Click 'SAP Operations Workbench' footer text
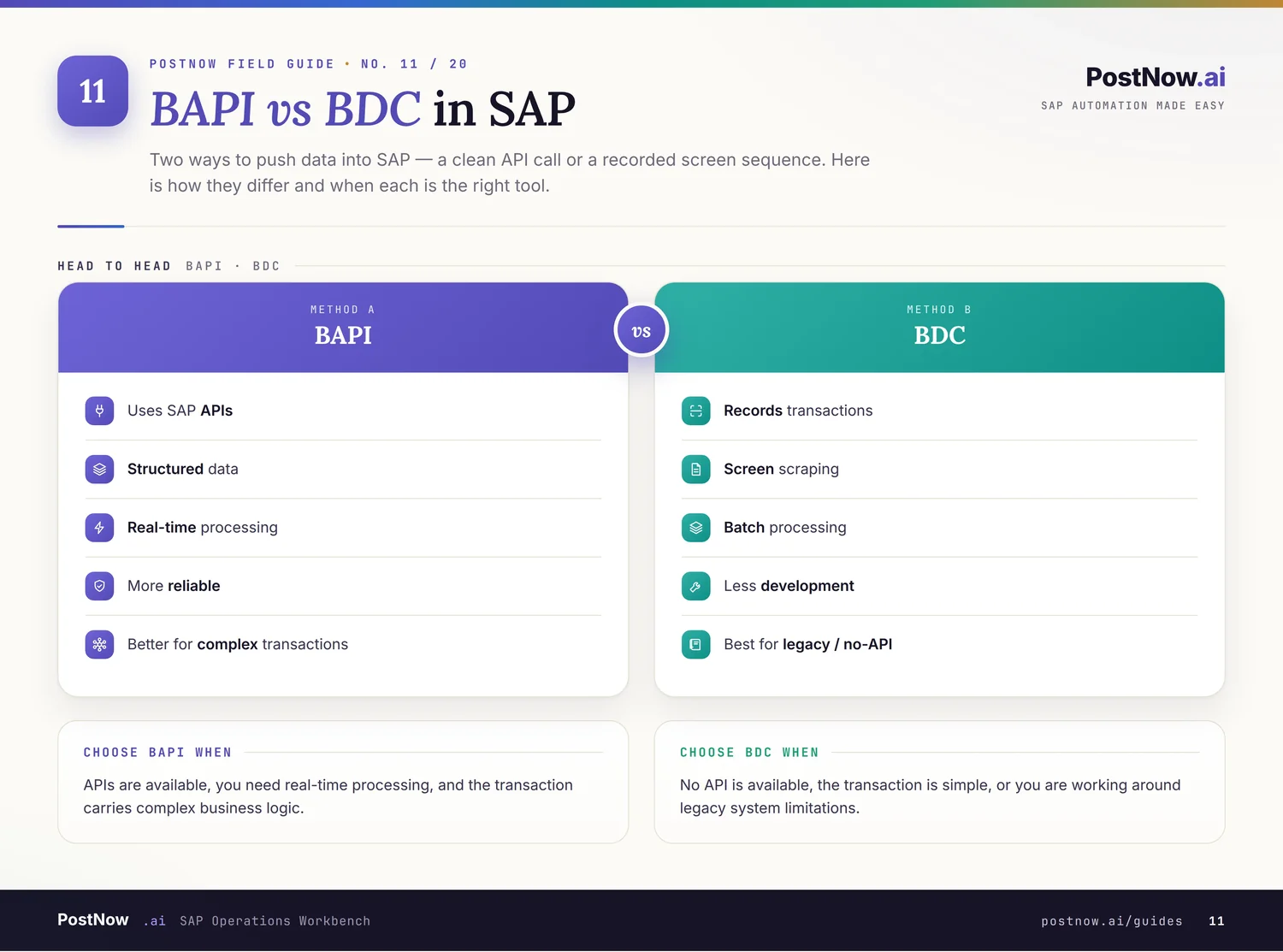 [x=275, y=921]
